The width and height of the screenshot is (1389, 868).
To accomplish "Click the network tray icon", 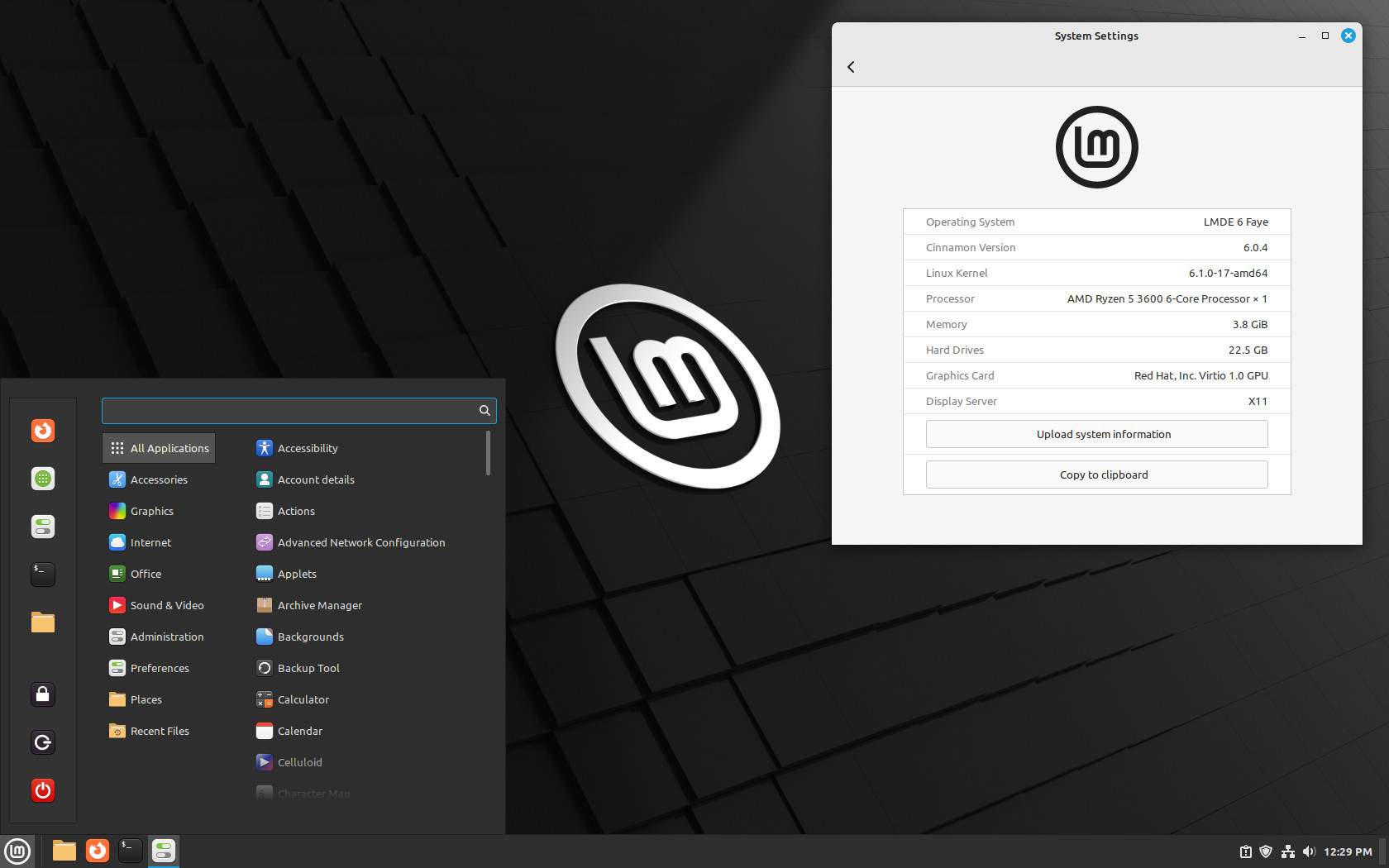I will (1288, 851).
